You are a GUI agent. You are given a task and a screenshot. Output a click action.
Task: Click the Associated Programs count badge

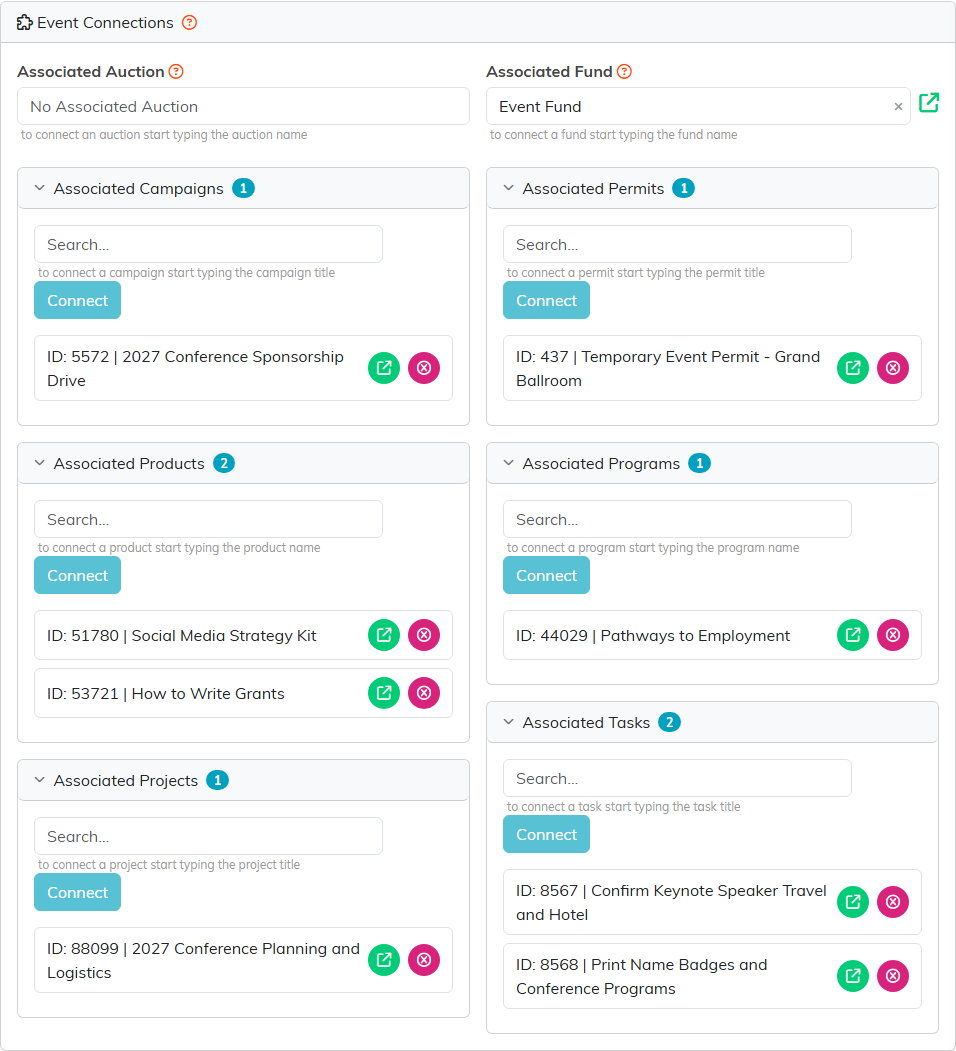(x=699, y=463)
